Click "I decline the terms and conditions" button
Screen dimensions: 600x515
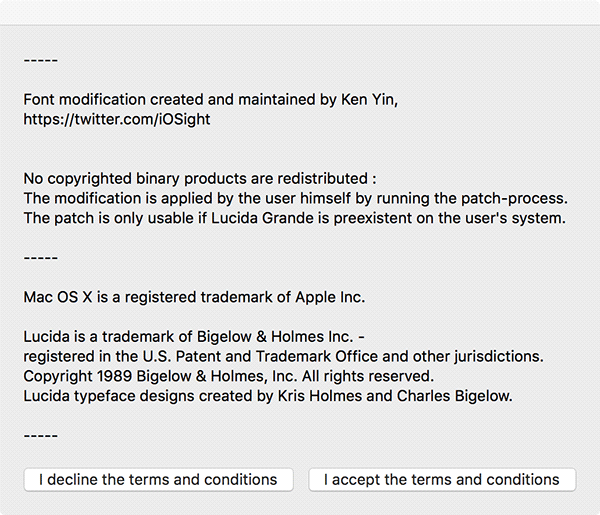click(158, 480)
